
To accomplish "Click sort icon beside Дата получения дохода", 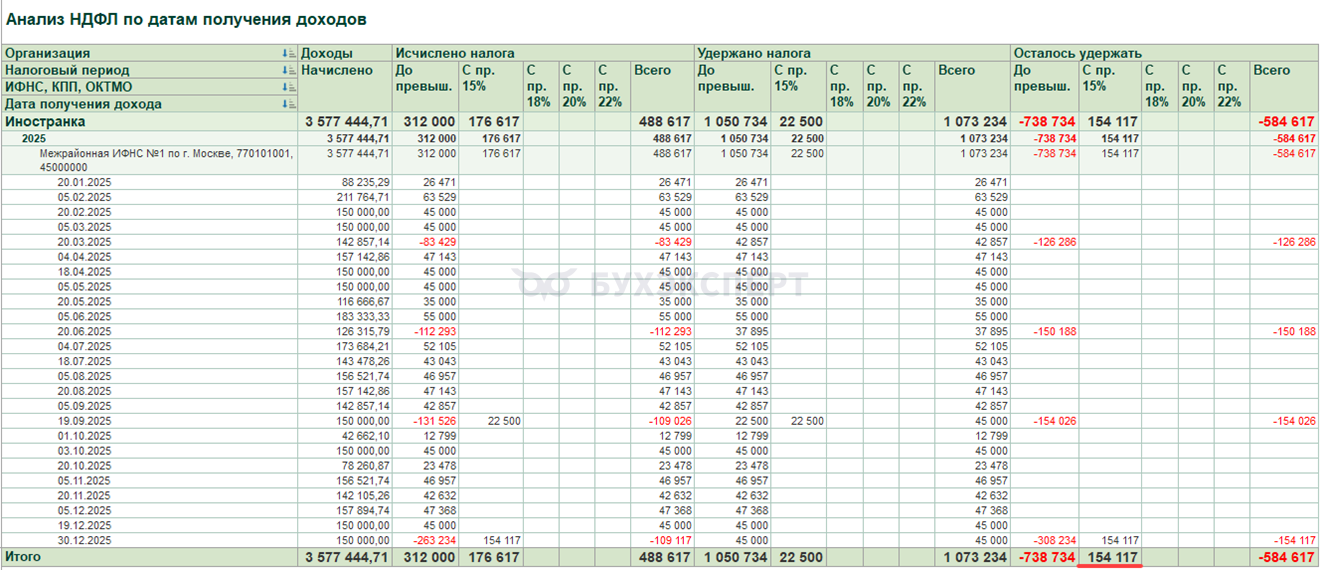I will 289,104.
